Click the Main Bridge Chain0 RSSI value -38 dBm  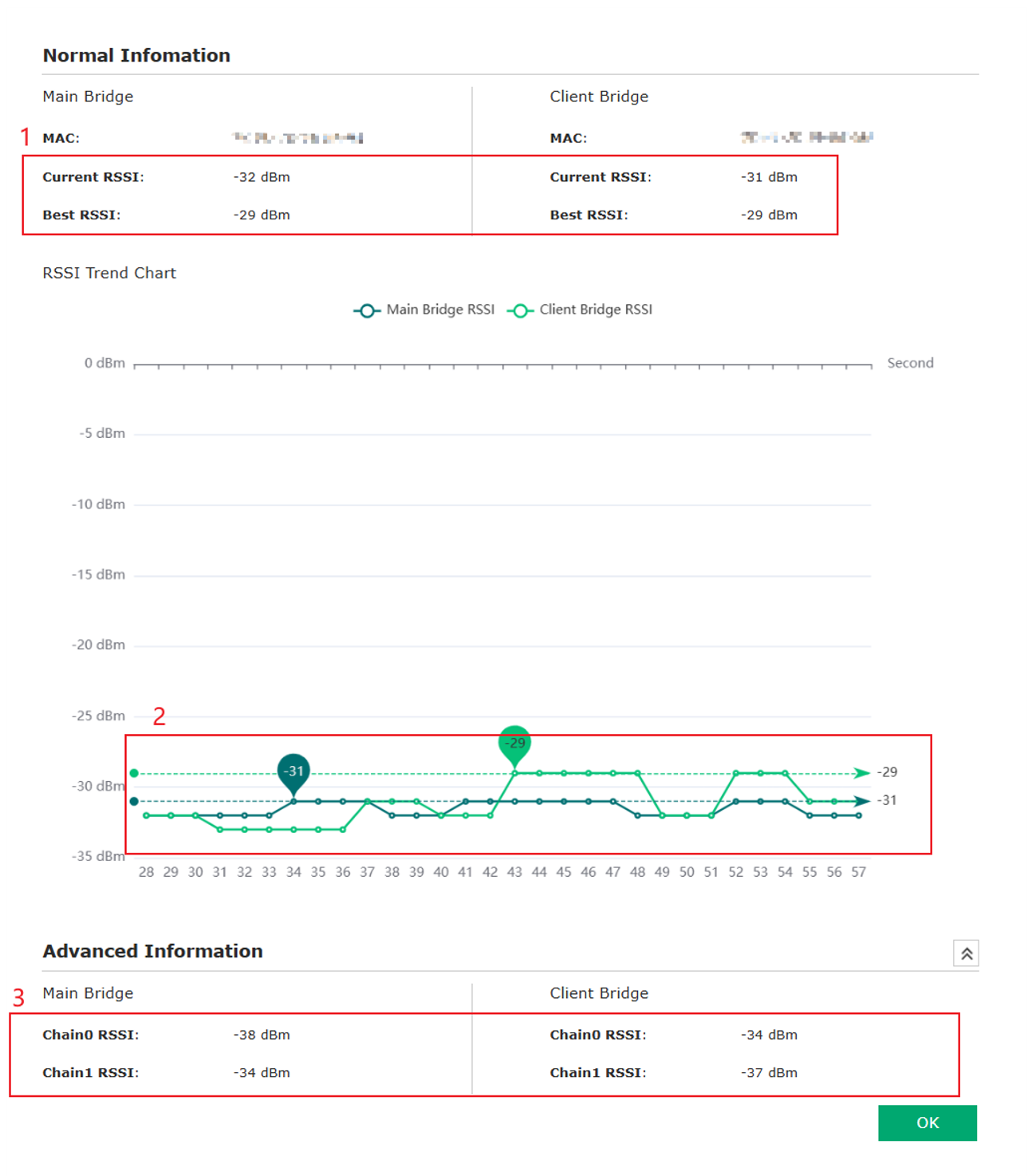(262, 1035)
